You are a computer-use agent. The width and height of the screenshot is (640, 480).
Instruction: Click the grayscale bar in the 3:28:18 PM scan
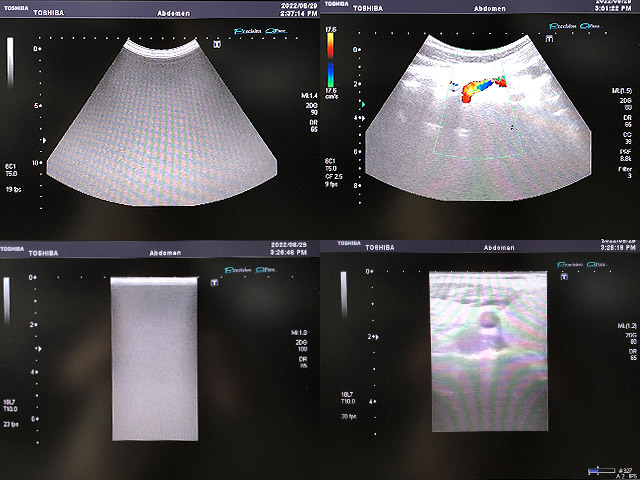coord(344,294)
